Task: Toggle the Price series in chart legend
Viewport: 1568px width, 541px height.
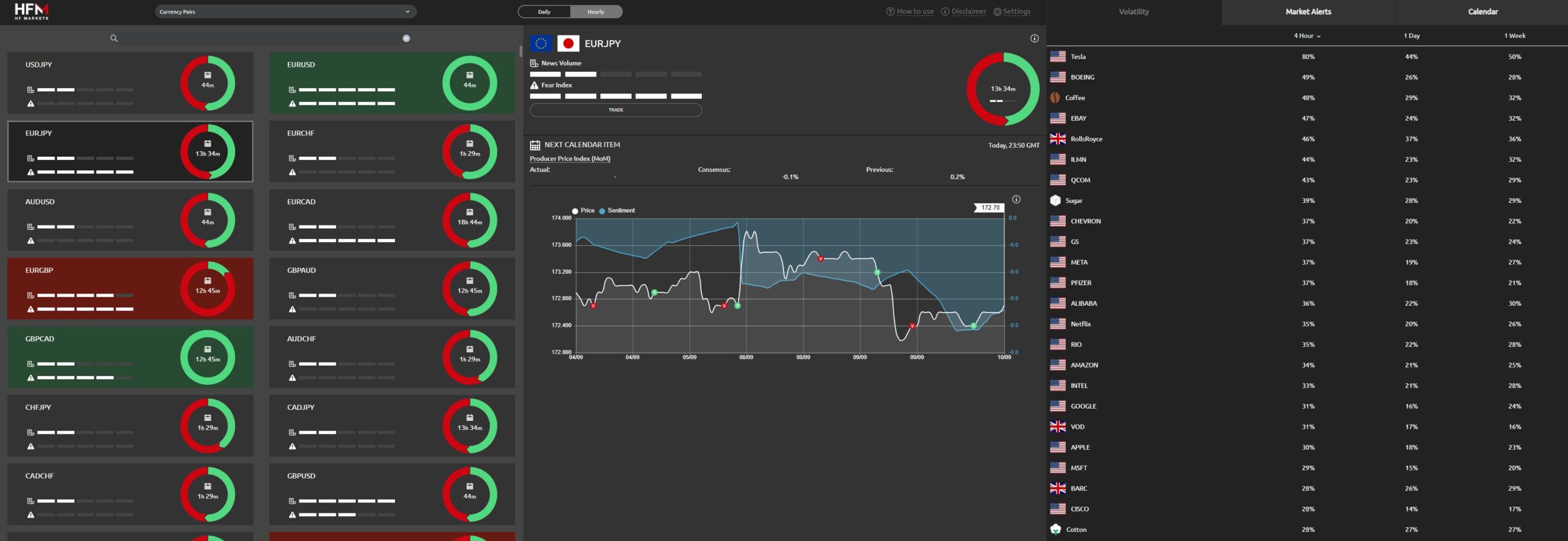Action: tap(583, 211)
